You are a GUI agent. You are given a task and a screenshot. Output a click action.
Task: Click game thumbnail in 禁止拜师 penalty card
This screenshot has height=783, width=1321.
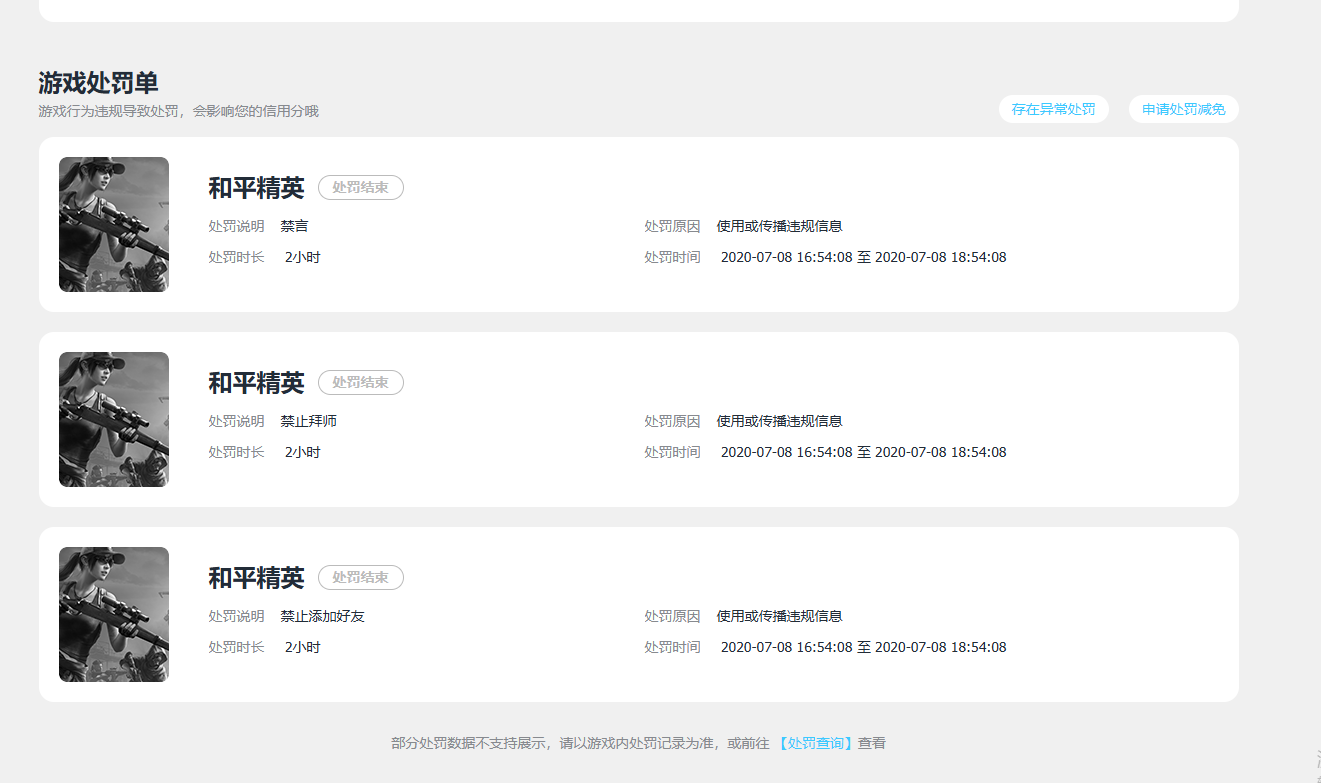(x=114, y=419)
